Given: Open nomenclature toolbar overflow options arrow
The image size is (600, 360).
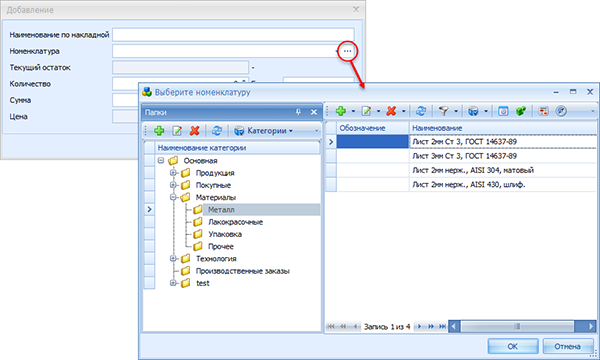Looking at the screenshot, I should (x=593, y=111).
